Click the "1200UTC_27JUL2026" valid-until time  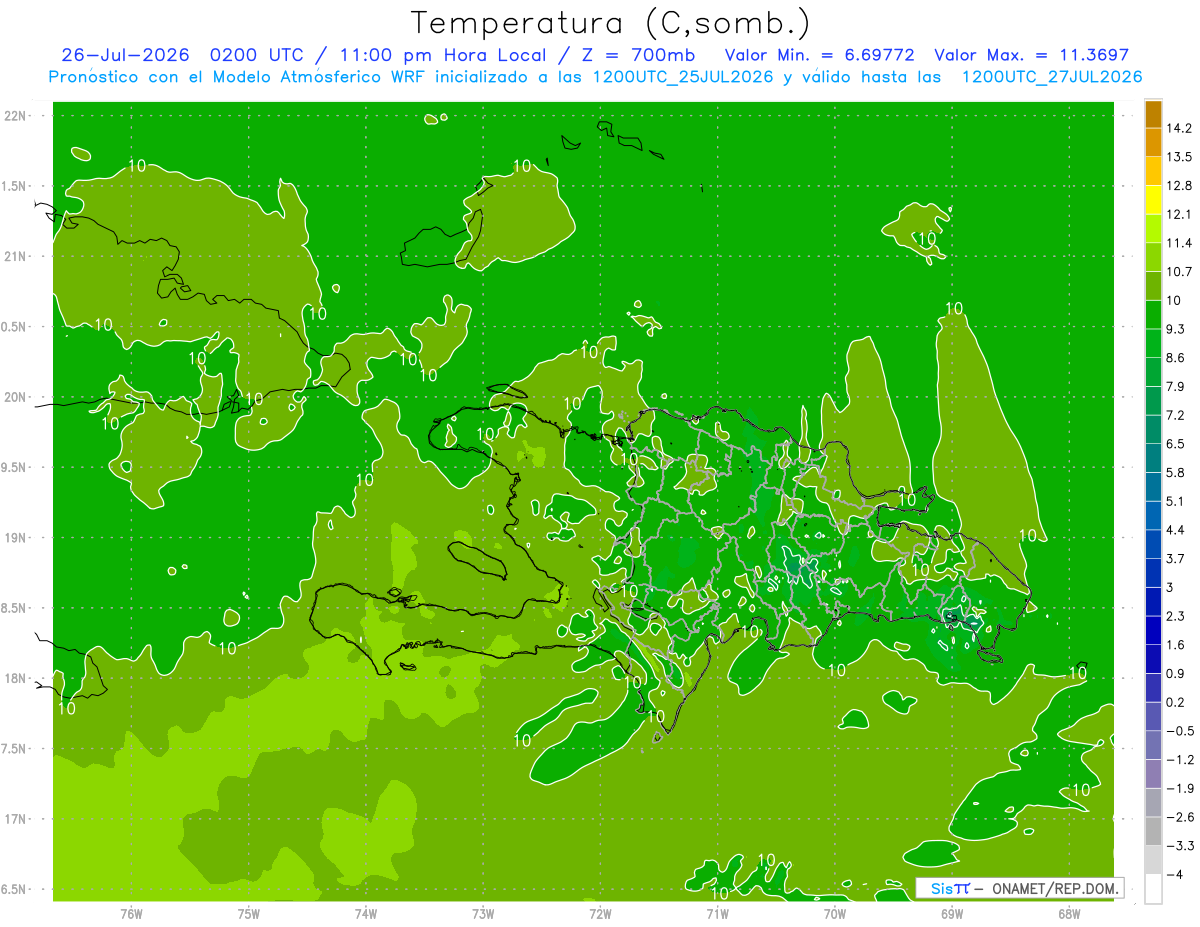1052,77
